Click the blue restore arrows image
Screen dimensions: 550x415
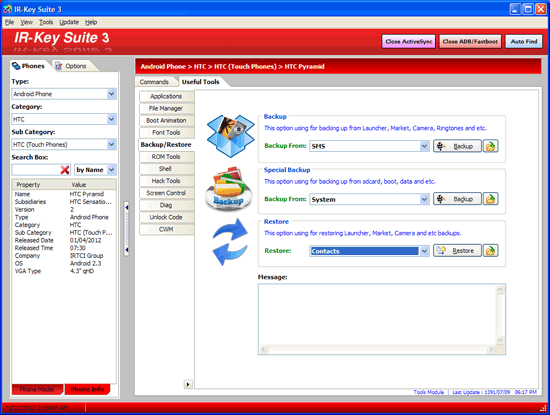pos(230,242)
